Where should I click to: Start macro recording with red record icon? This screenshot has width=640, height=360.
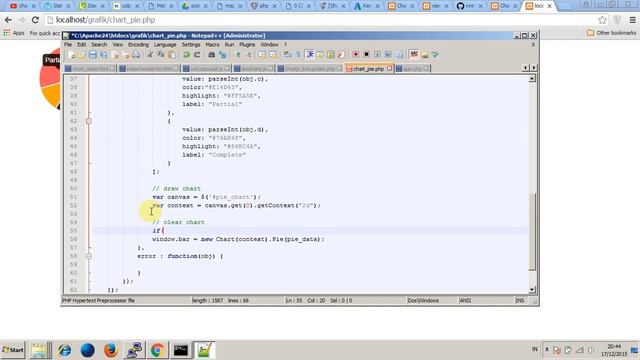click(356, 54)
